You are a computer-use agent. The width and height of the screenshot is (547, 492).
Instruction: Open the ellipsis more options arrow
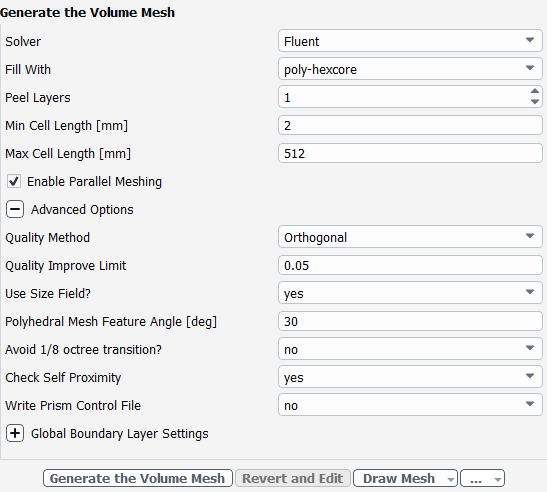pos(498,479)
